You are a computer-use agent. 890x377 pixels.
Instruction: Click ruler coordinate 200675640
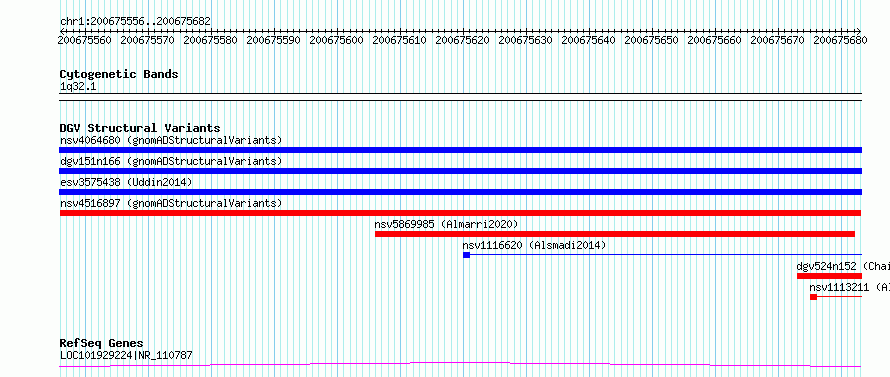click(x=589, y=40)
